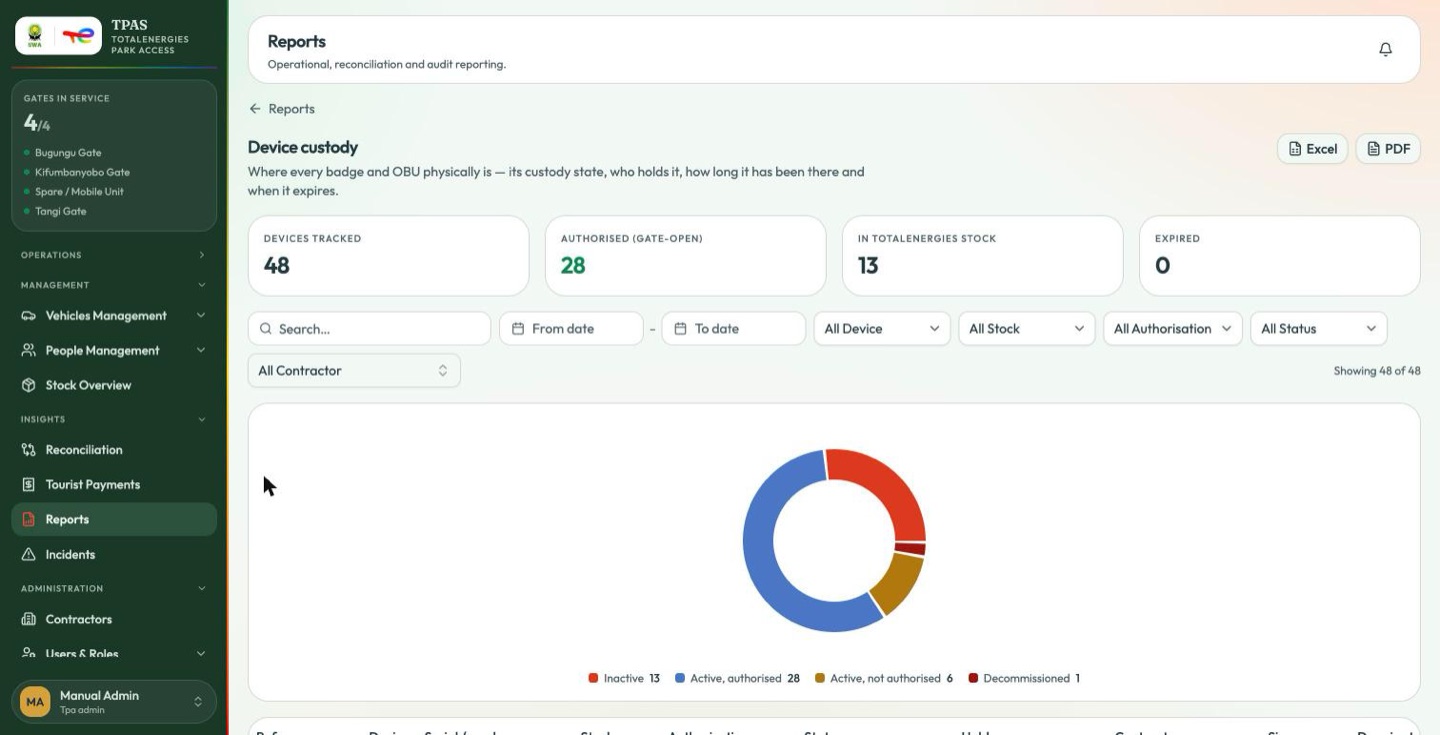Click the In TotalEnergies Stock 13 card

[x=982, y=256]
